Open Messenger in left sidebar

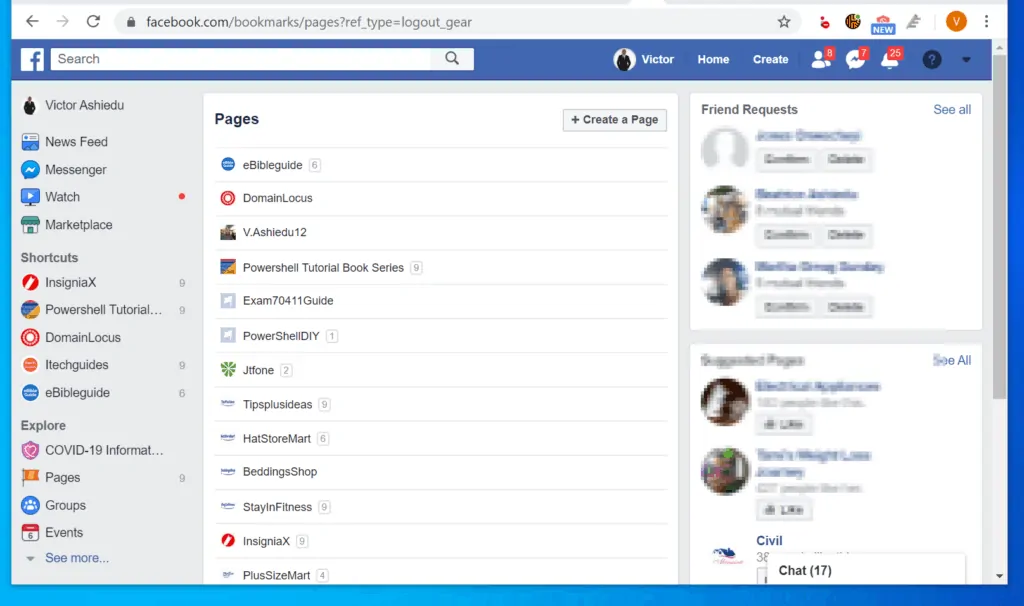click(x=64, y=170)
